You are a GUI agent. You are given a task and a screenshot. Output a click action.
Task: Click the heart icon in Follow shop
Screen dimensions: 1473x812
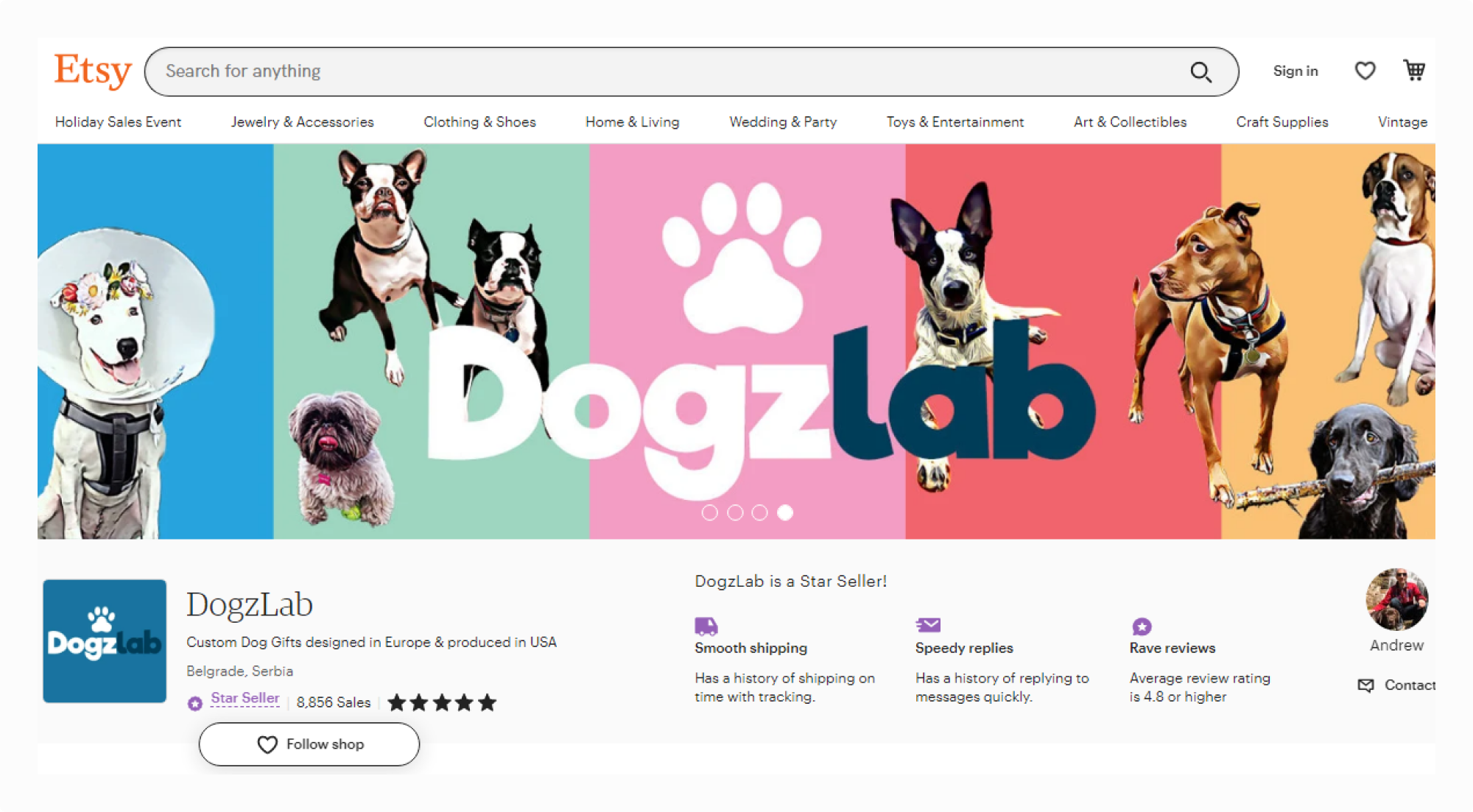tap(267, 745)
